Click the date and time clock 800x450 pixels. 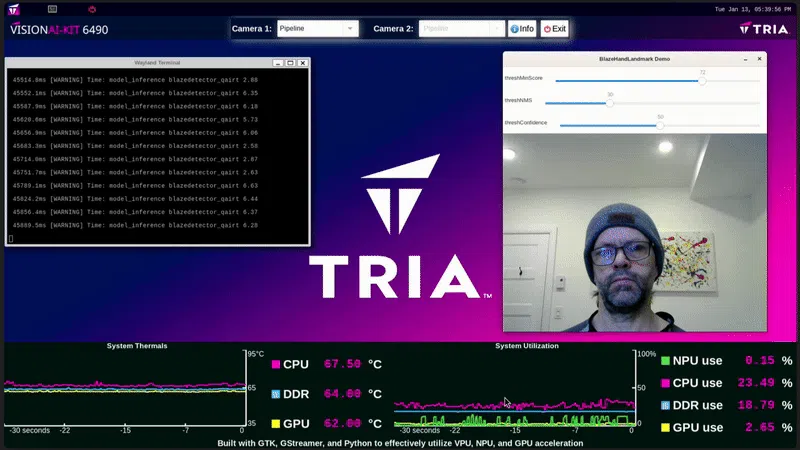pyautogui.click(x=753, y=9)
